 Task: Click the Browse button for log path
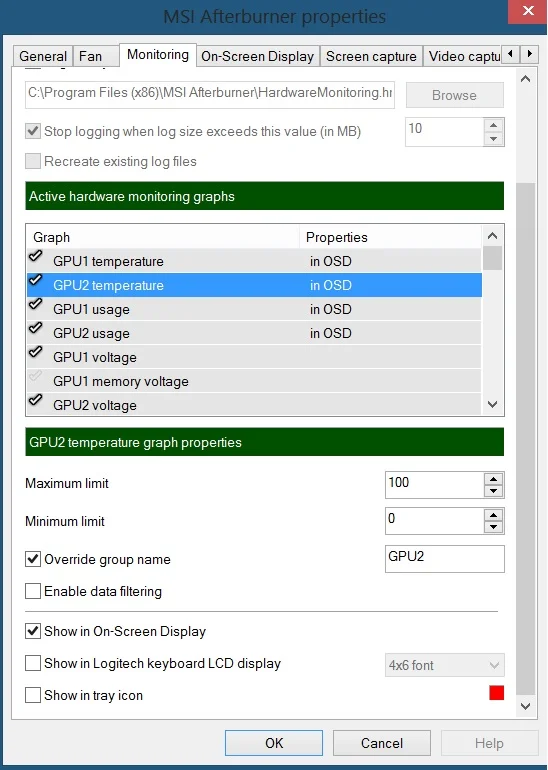coord(455,95)
